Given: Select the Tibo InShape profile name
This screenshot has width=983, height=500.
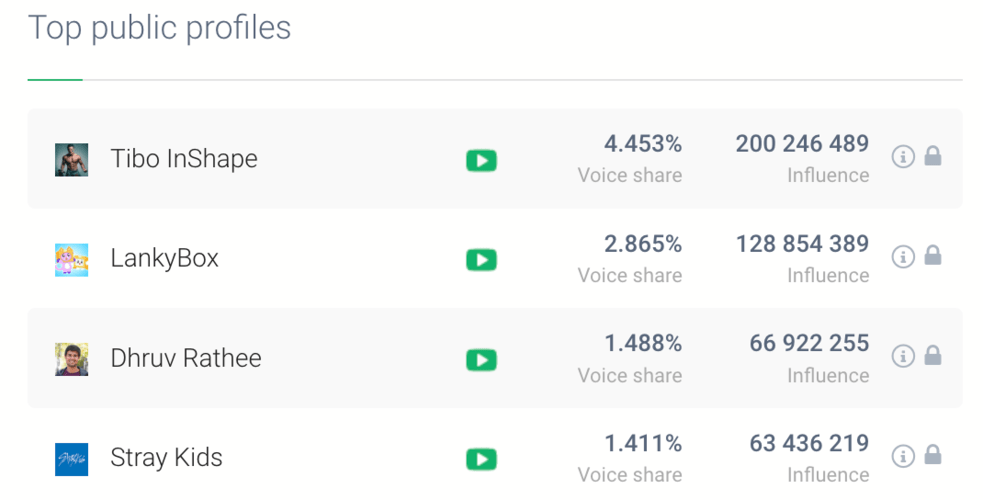Looking at the screenshot, I should (x=184, y=159).
